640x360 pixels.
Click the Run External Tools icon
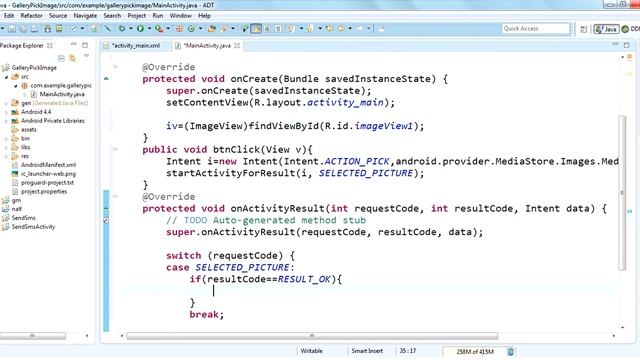coord(159,29)
